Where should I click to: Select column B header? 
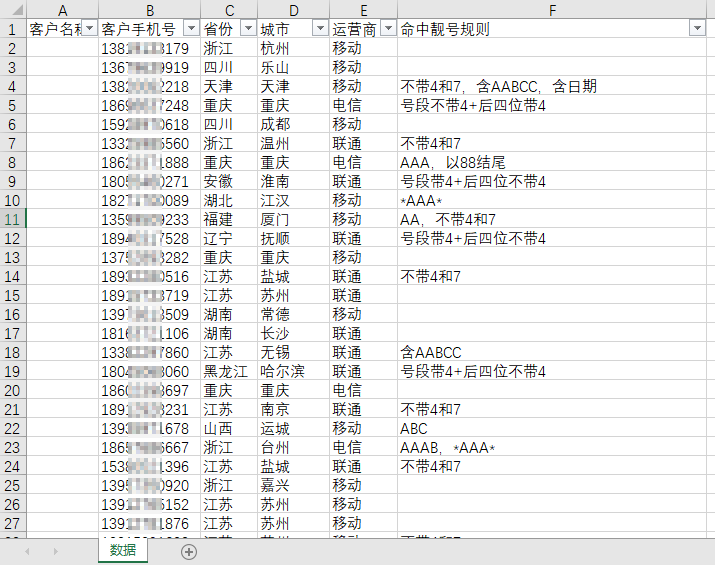(x=148, y=9)
